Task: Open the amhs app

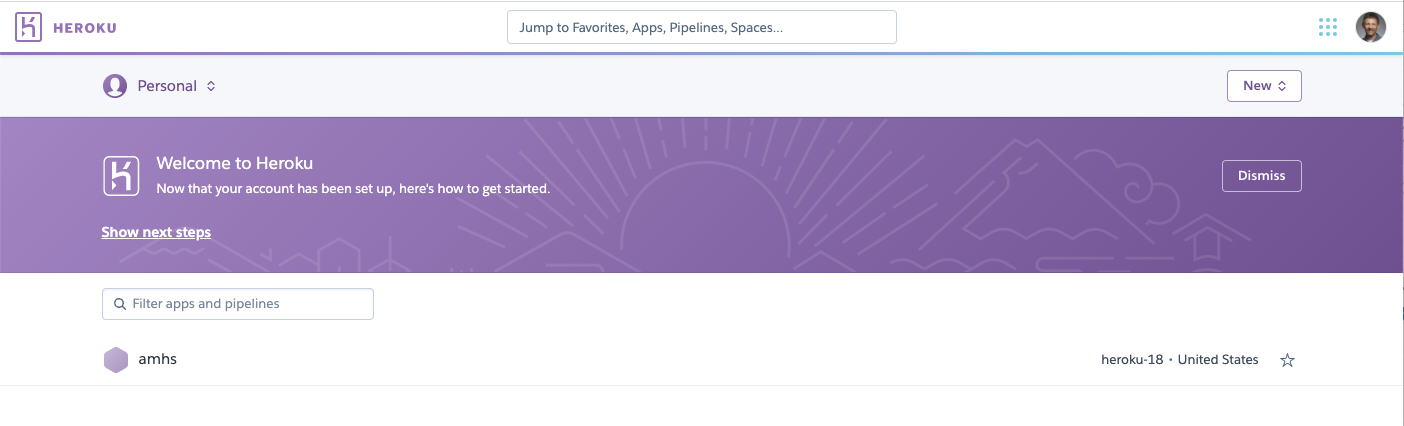Action: 158,359
